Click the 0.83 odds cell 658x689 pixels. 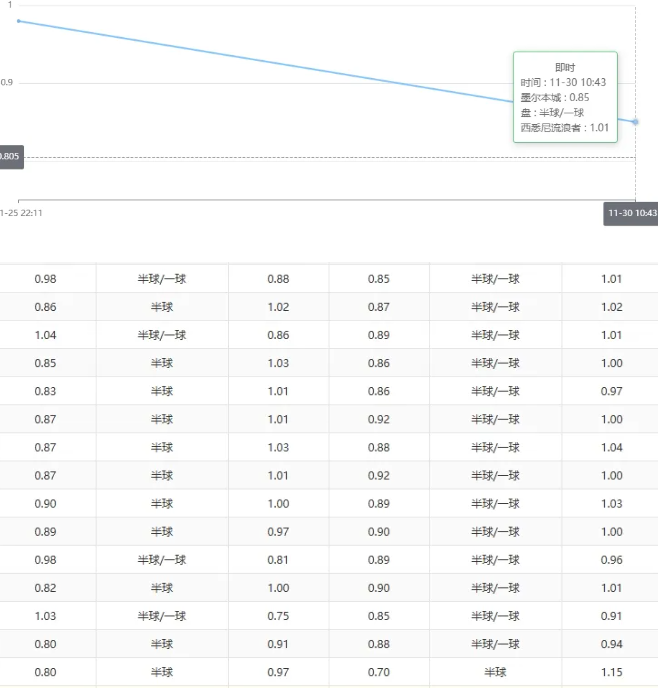45,391
